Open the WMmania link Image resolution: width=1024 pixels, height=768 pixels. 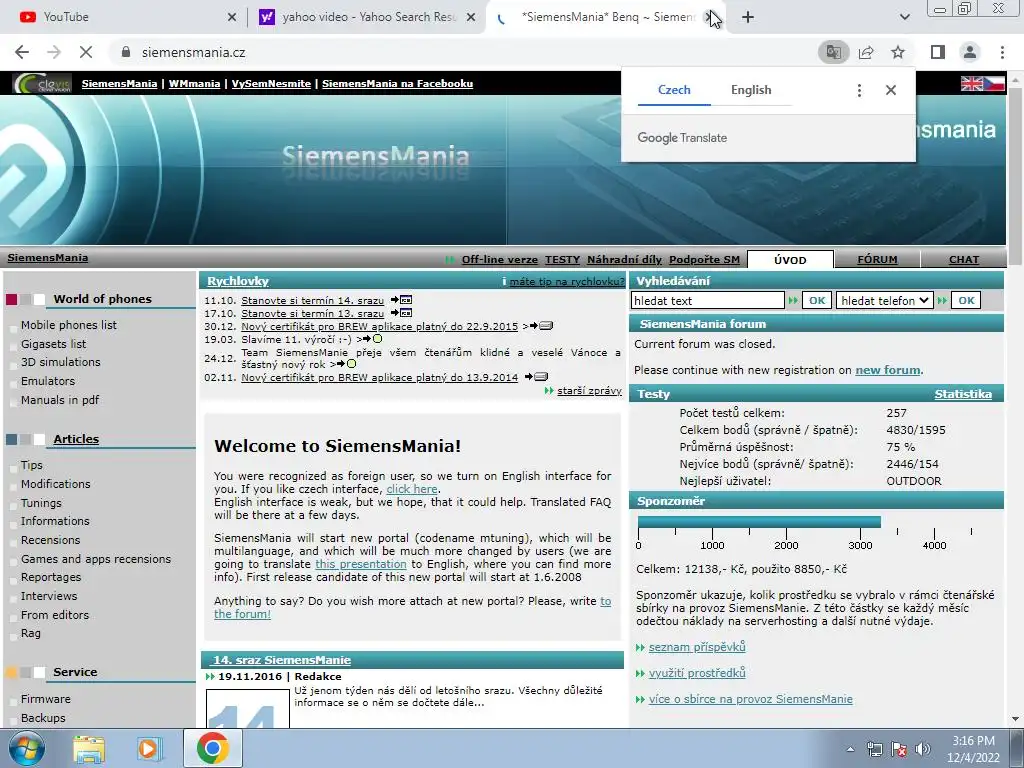tap(194, 84)
